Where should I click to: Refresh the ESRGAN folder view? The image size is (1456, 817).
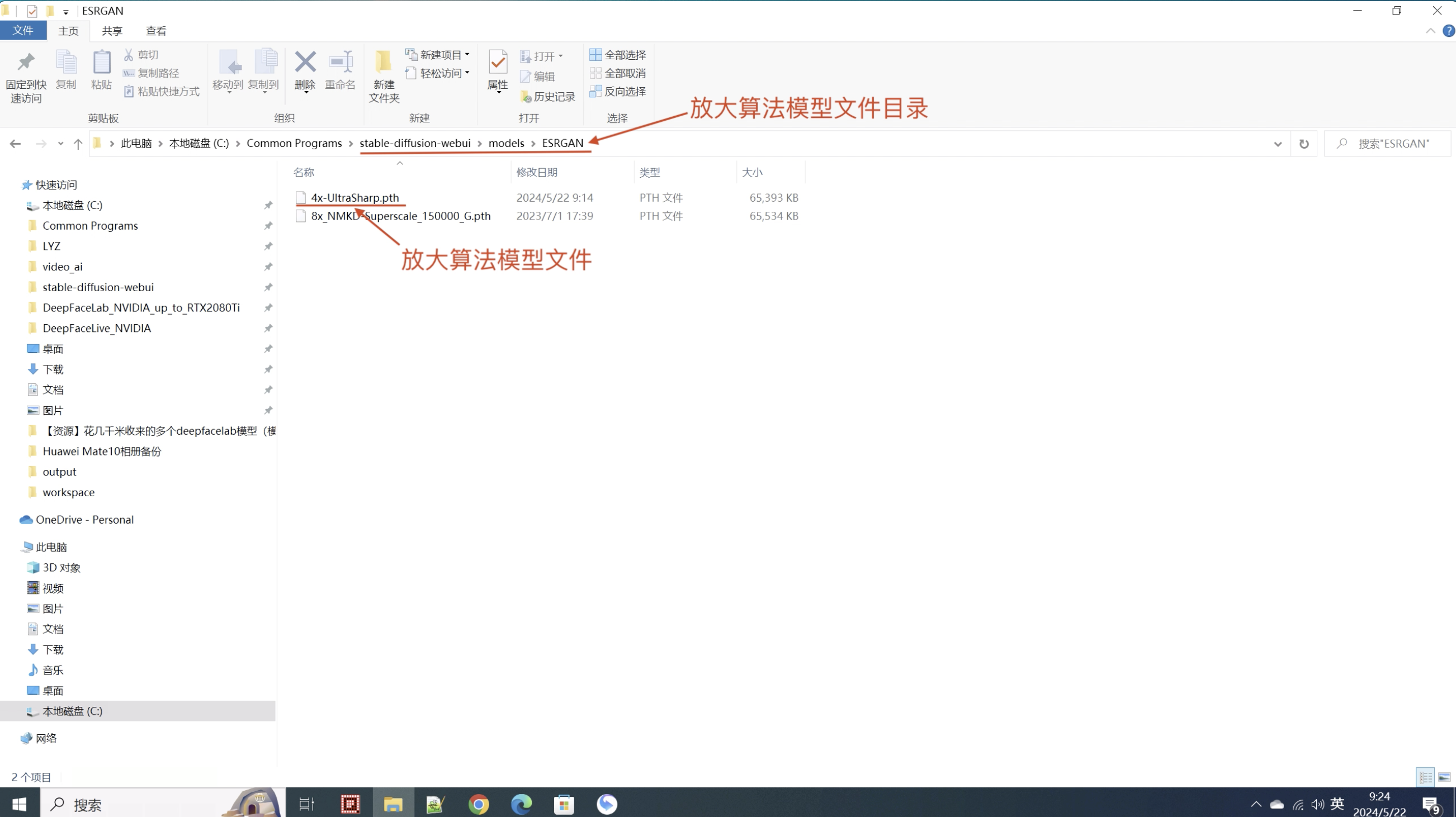(x=1303, y=144)
